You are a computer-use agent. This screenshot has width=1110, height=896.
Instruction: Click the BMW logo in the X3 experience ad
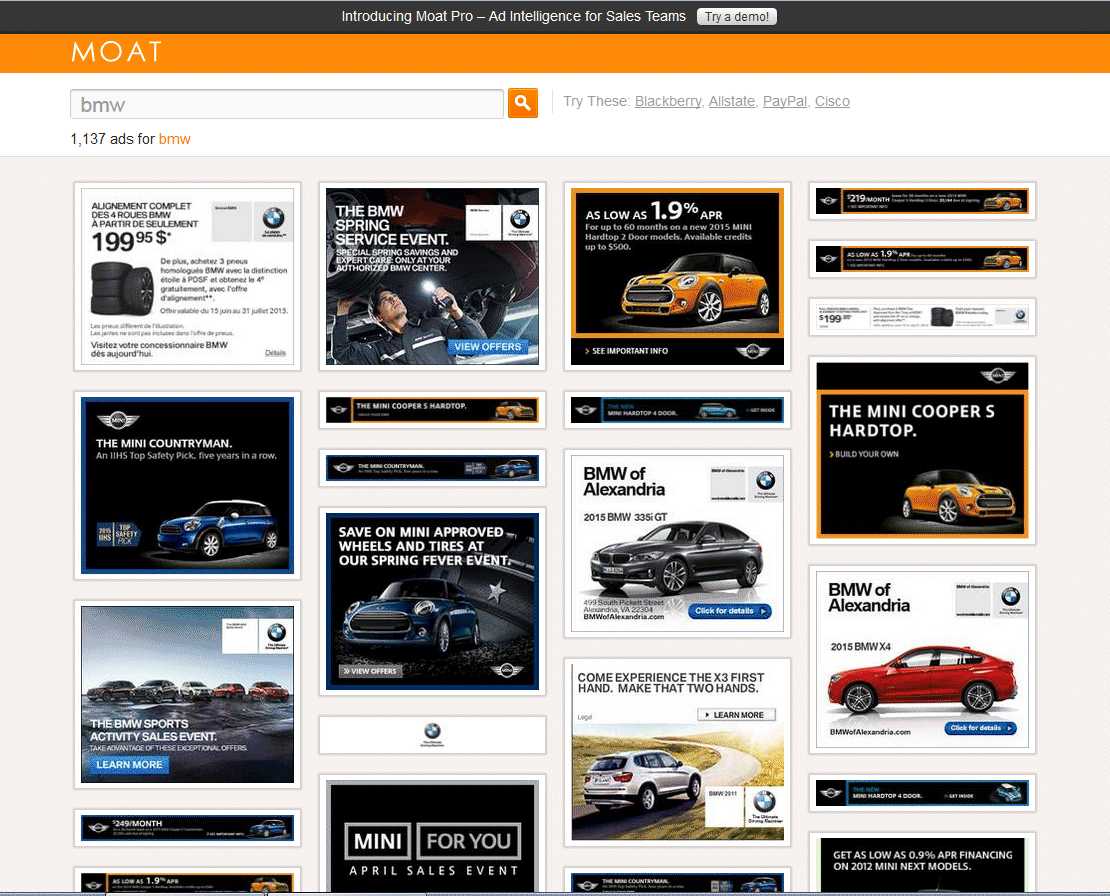coord(764,802)
